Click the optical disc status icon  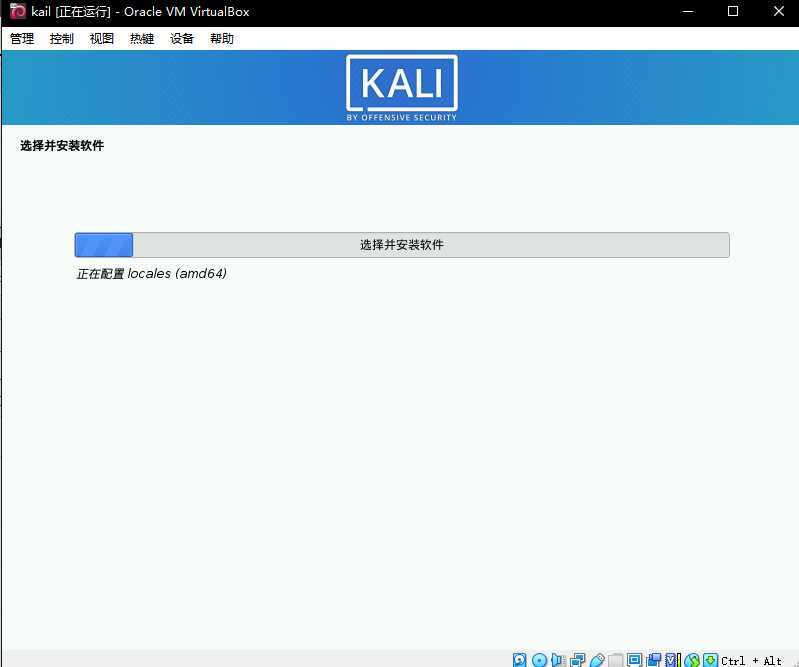[539, 660]
